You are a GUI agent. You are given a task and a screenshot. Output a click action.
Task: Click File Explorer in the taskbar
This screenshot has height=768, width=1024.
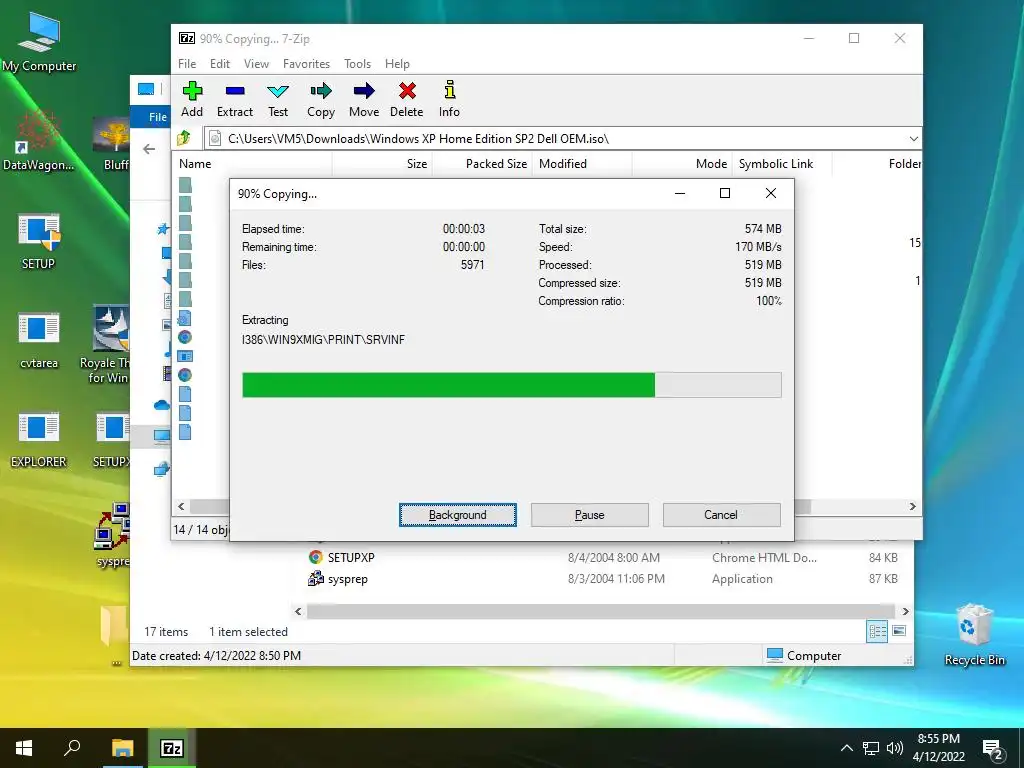122,748
